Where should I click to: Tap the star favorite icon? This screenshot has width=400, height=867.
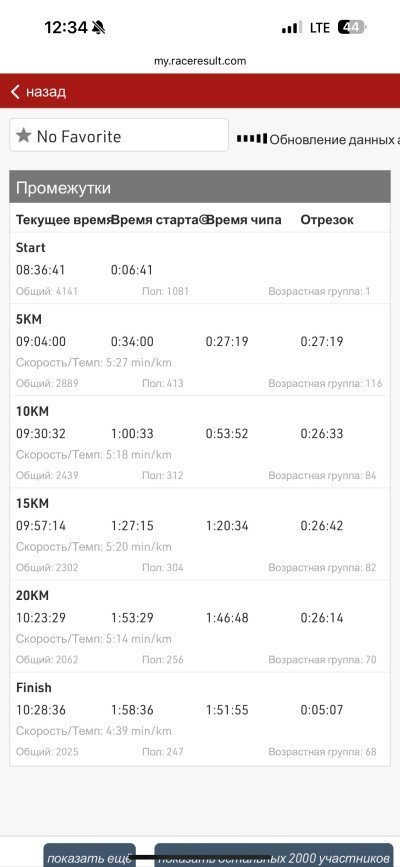[x=23, y=135]
